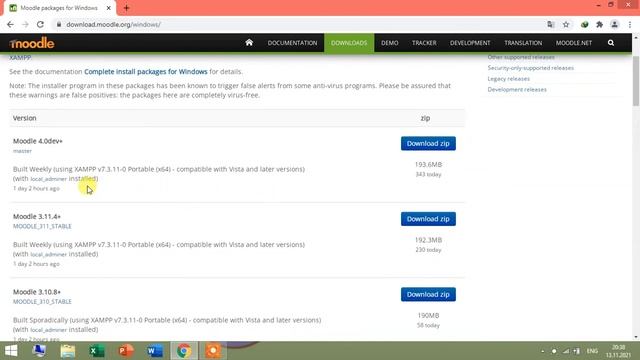The width and height of the screenshot is (640, 360).
Task: Open local_adminer link under Moodle 3.10.8+
Action: 49,330
